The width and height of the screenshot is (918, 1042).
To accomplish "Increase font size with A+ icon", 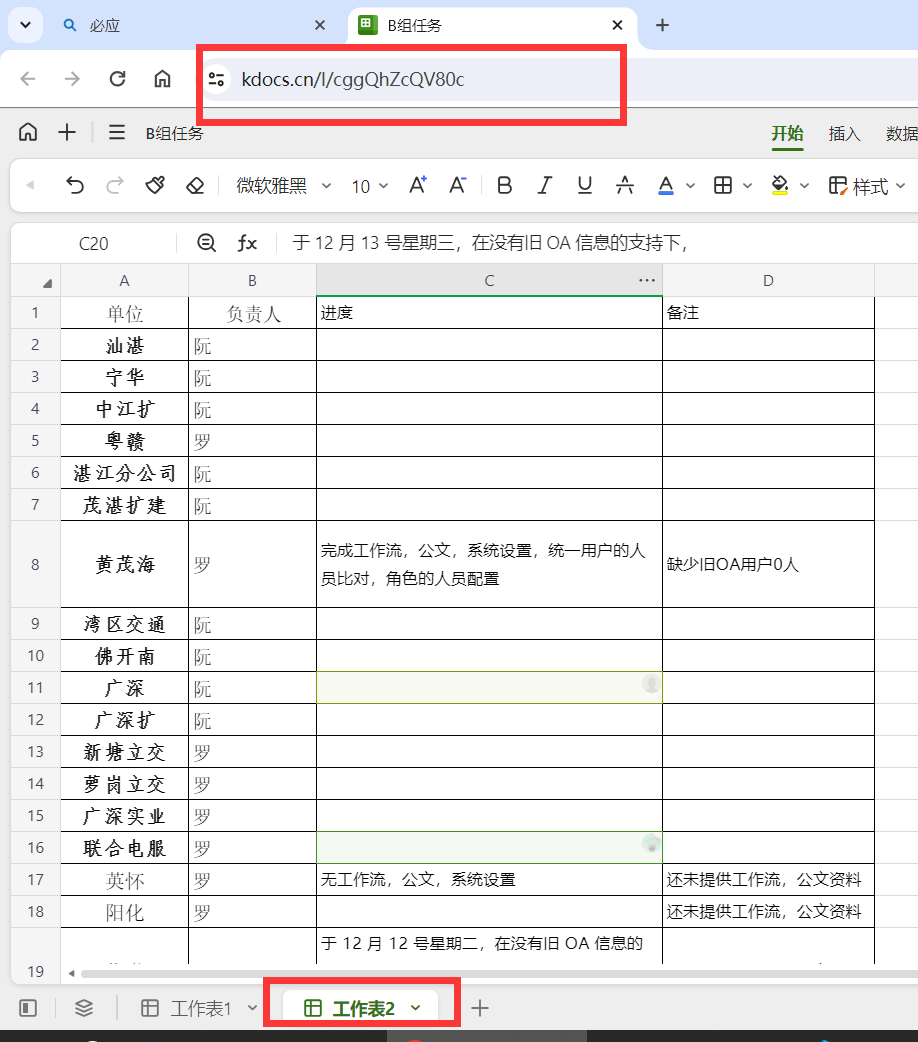I will [x=417, y=185].
